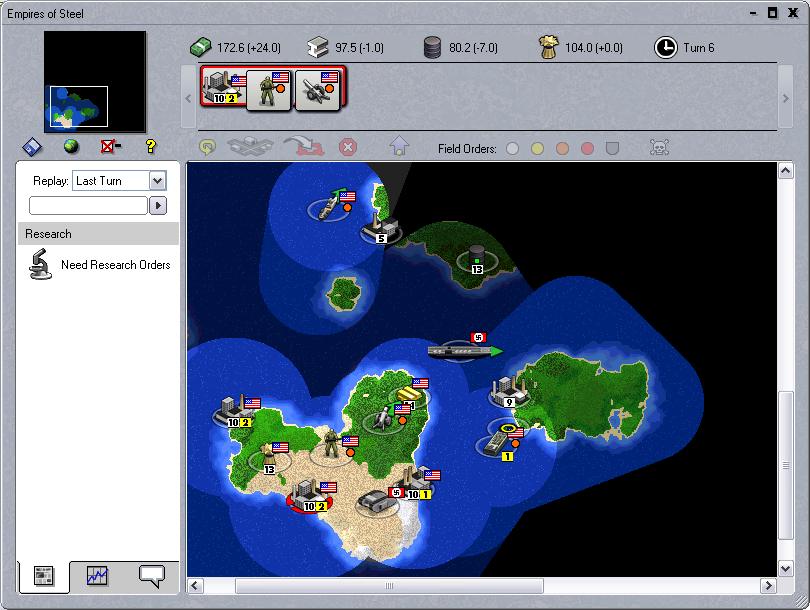Select the white Field Orders circle
810x610 pixels.
tap(513, 148)
